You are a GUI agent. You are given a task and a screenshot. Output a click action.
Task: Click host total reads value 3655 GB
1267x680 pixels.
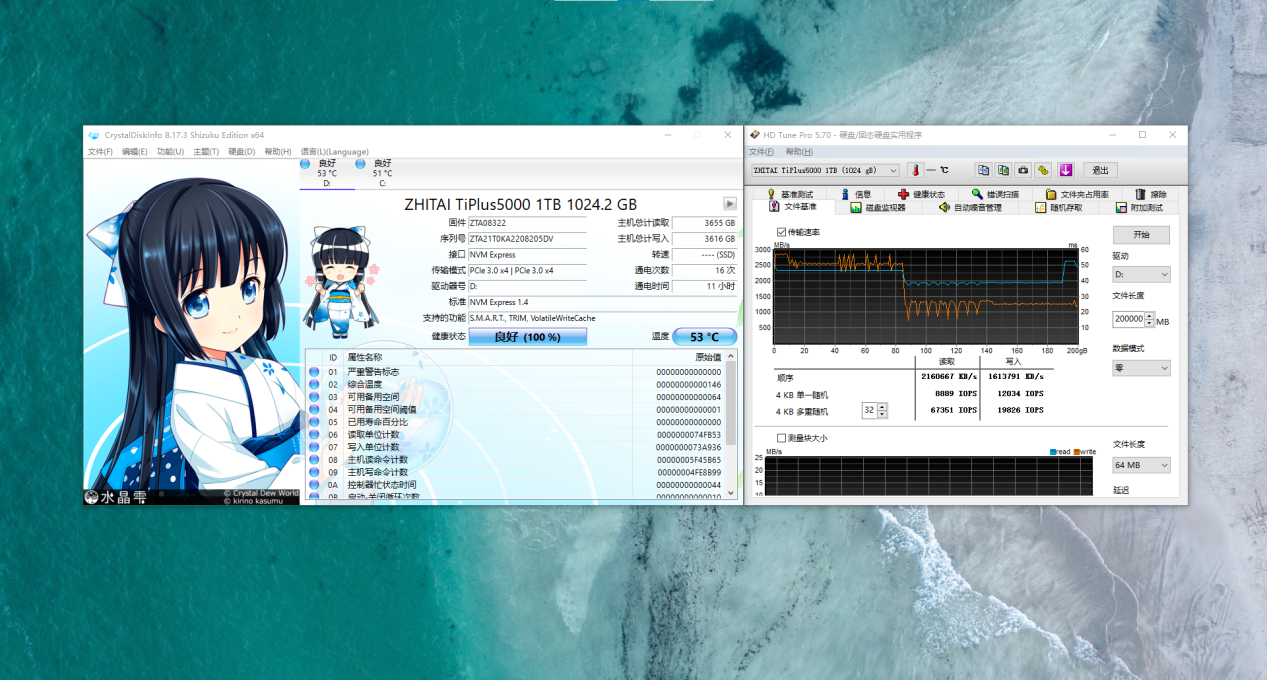click(705, 222)
